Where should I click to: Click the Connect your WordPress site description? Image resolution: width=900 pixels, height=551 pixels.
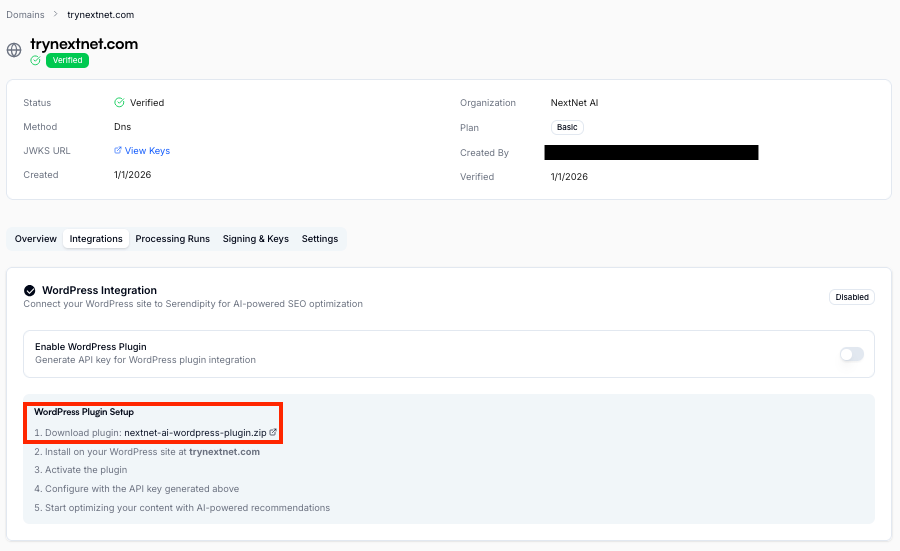point(193,304)
